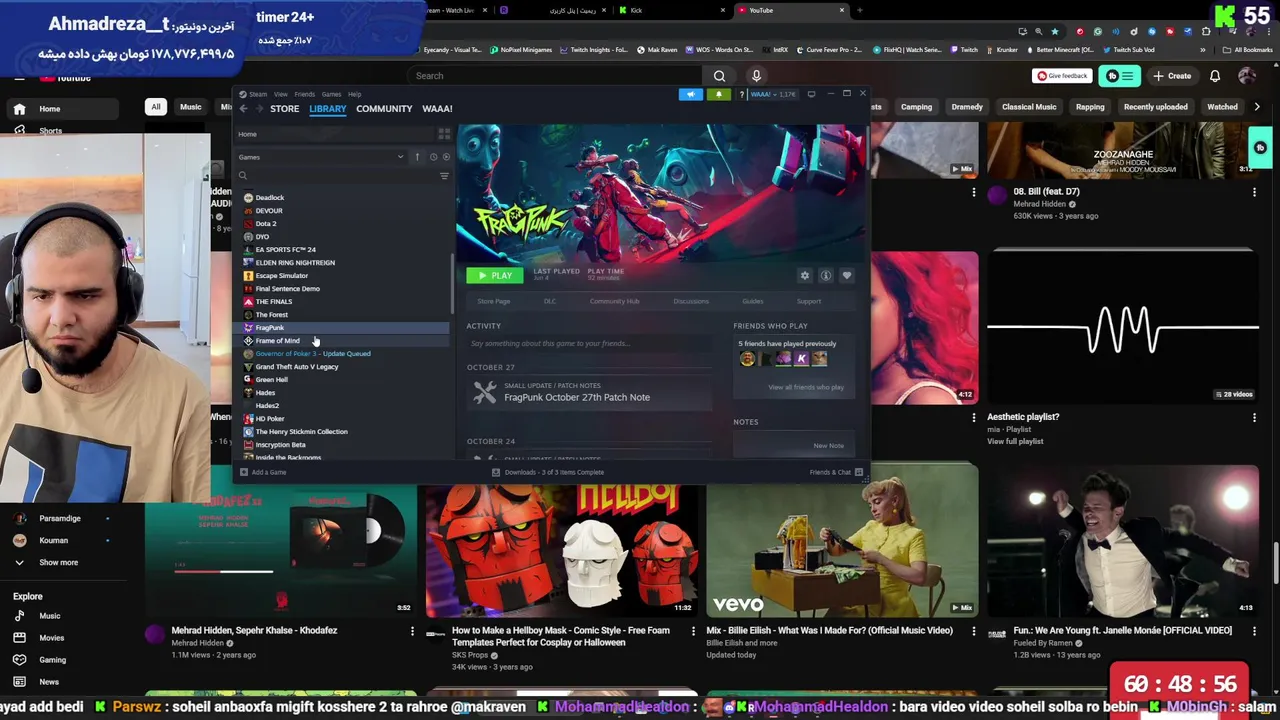Viewport: 1280px width, 720px height.
Task: Open FragPunk Discussions tab
Action: pos(691,301)
